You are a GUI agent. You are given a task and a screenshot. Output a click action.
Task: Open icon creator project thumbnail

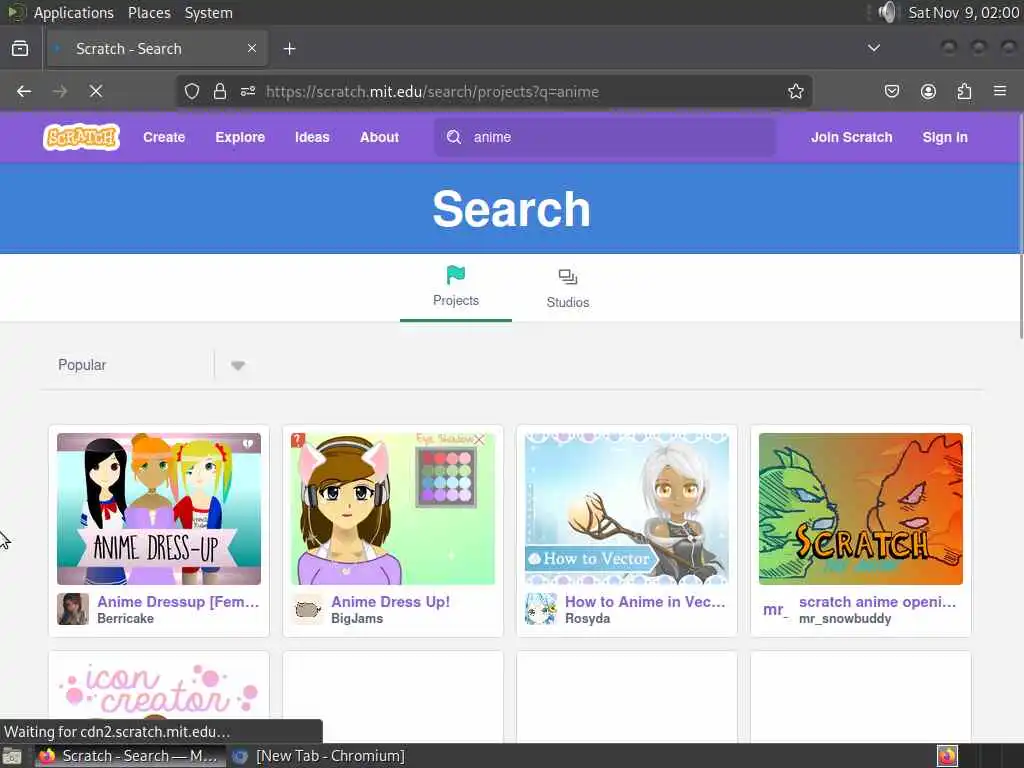(159, 692)
